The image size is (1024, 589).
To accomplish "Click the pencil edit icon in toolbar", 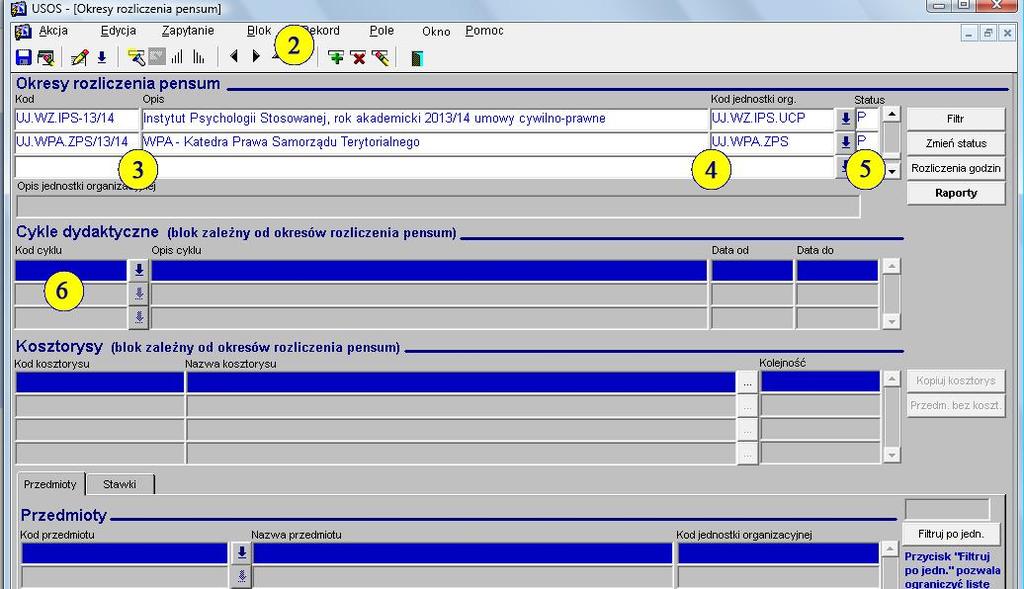I will coord(80,57).
